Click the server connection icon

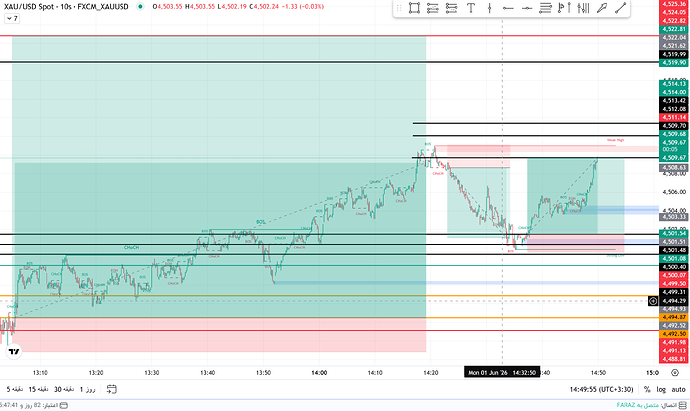point(683,405)
